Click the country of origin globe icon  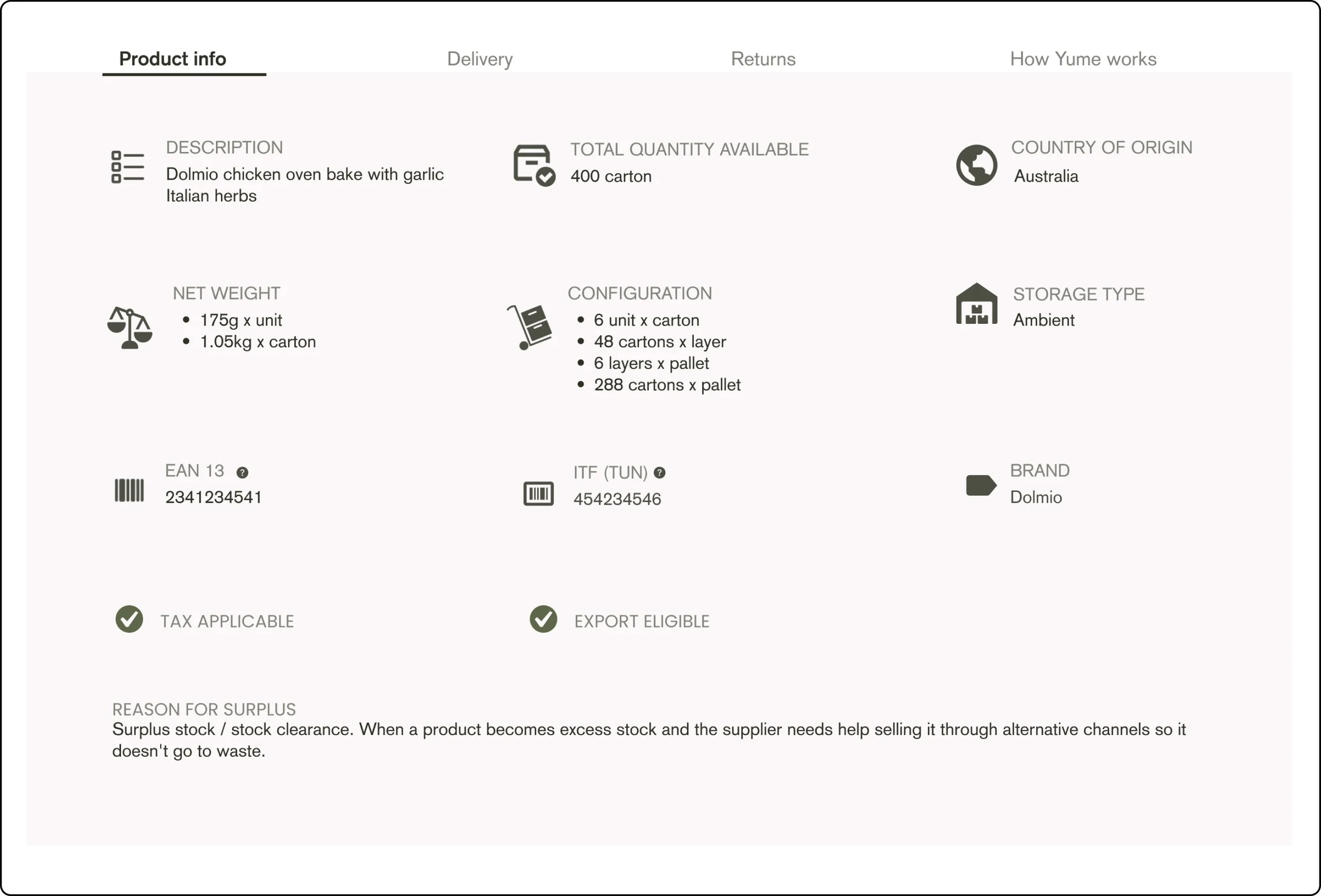coord(976,165)
